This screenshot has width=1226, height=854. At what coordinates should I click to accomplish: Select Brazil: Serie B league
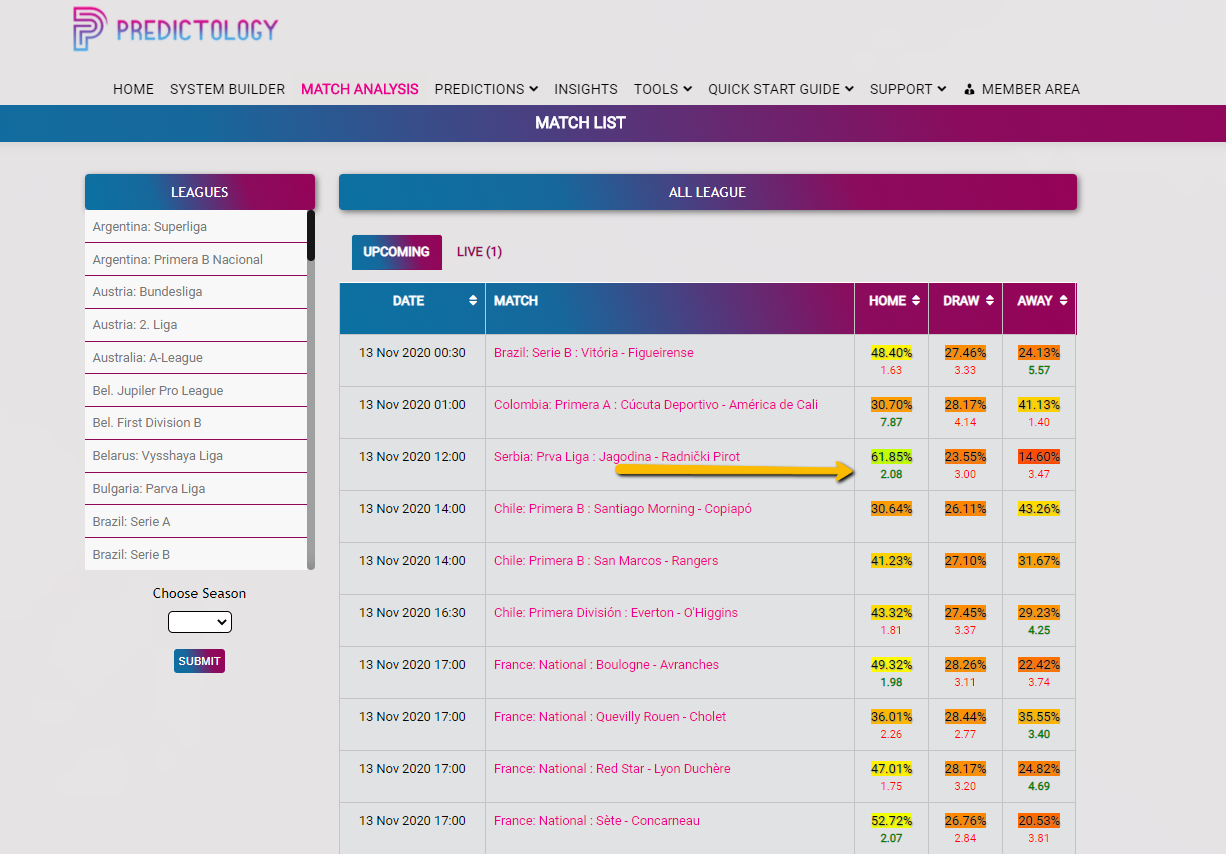(x=196, y=554)
